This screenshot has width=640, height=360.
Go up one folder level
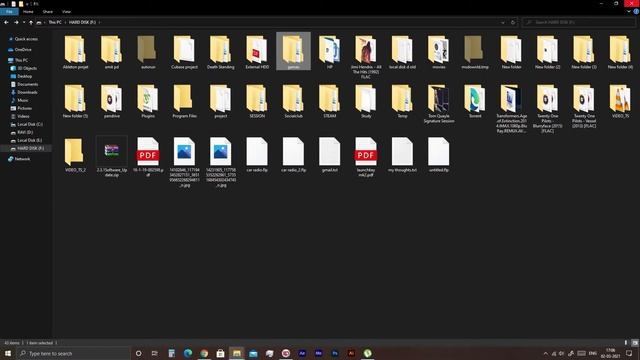tap(31, 22)
